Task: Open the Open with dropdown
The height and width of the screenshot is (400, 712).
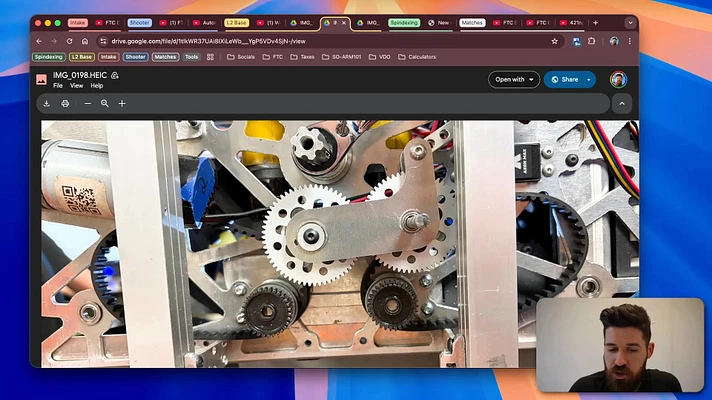Action: [x=514, y=79]
